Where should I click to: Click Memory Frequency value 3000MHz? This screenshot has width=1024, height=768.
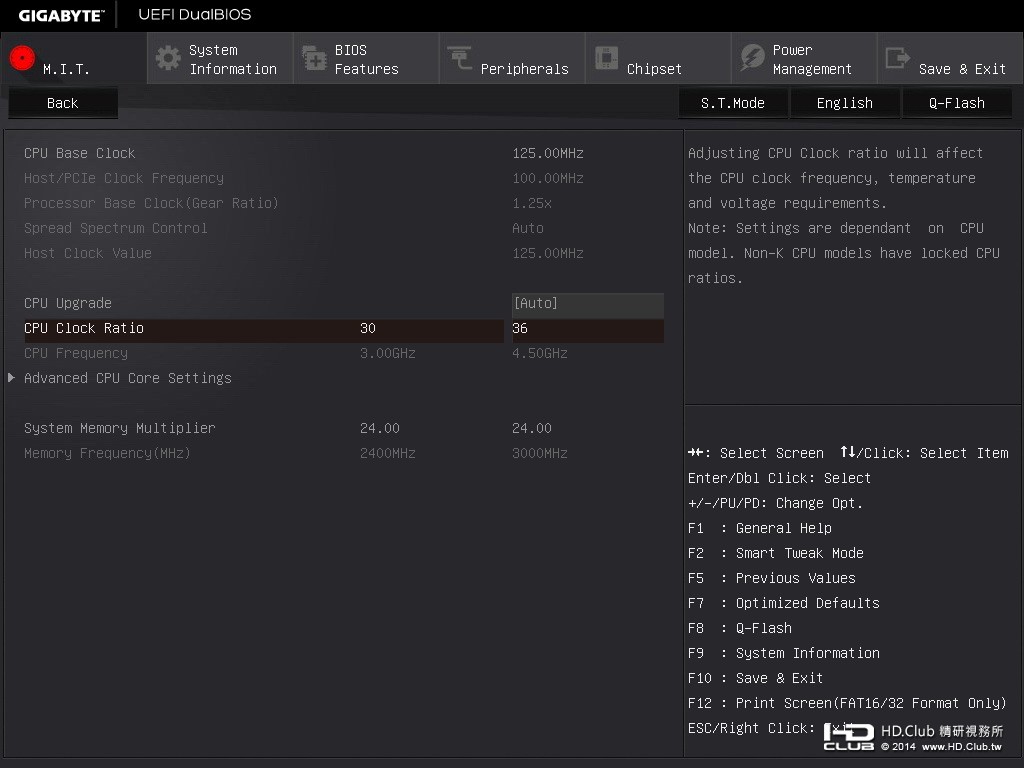pyautogui.click(x=540, y=453)
